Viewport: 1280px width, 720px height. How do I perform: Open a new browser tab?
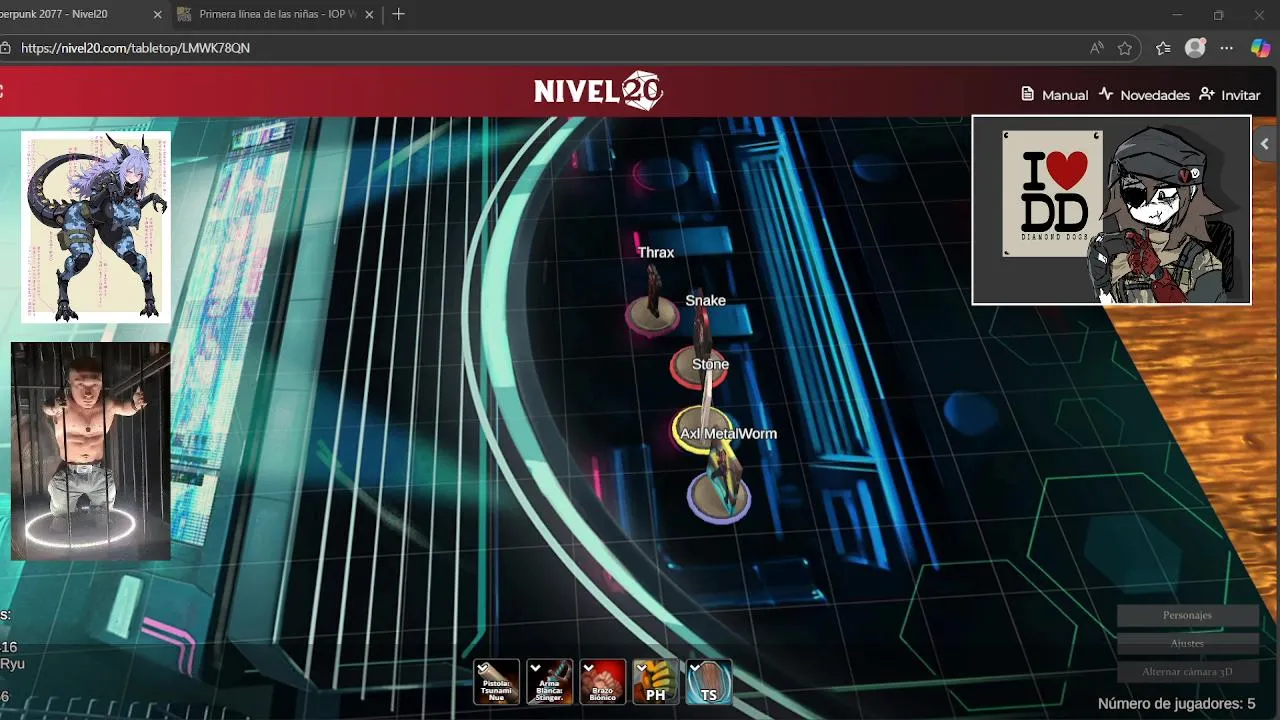coord(399,14)
